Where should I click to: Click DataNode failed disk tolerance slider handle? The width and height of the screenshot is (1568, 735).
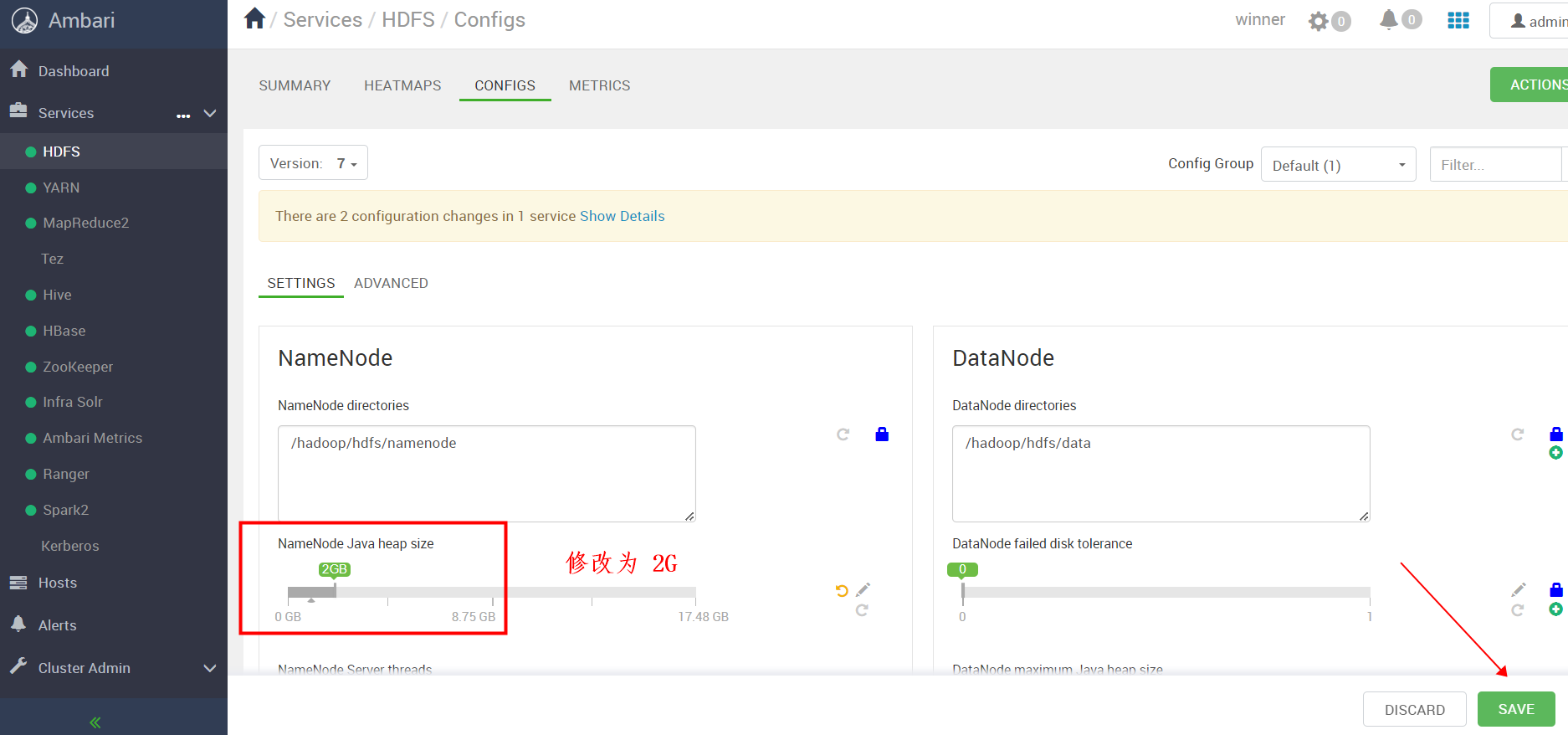tap(962, 589)
